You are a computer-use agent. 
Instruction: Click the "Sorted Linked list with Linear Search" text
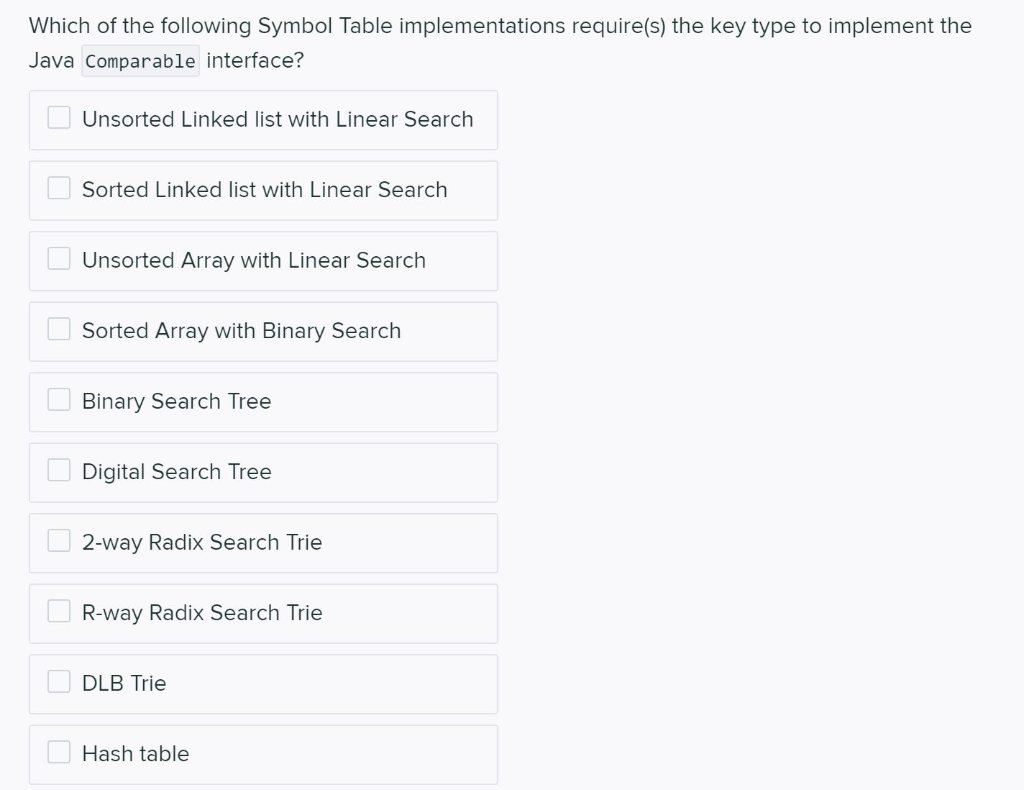(264, 190)
